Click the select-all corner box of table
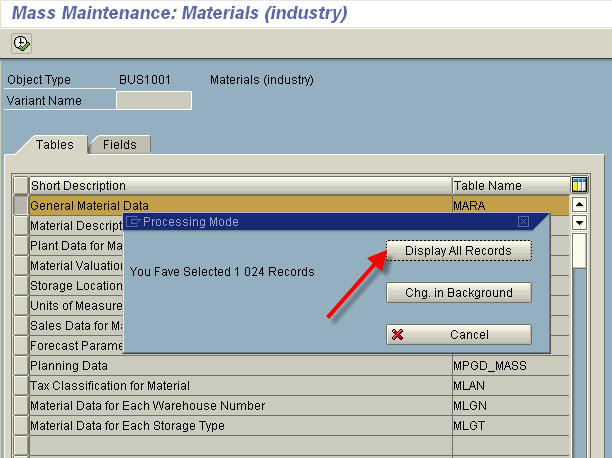Viewport: 612px width, 458px height. coord(21,185)
